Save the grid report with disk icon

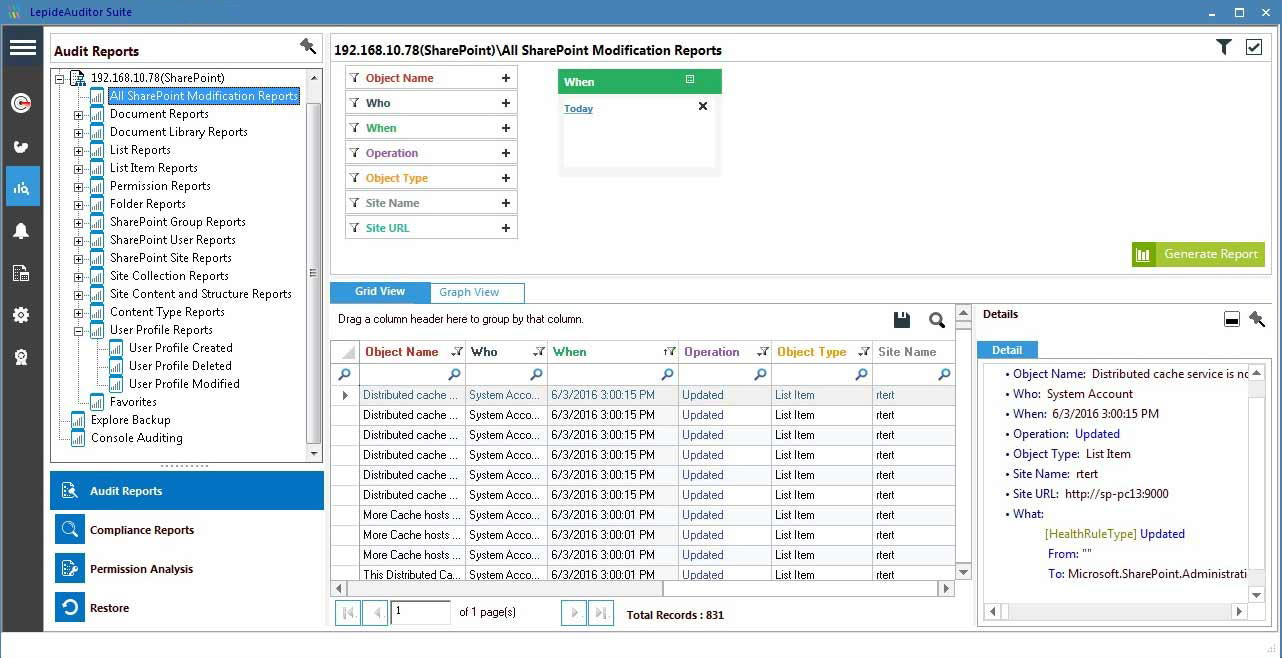click(x=902, y=320)
